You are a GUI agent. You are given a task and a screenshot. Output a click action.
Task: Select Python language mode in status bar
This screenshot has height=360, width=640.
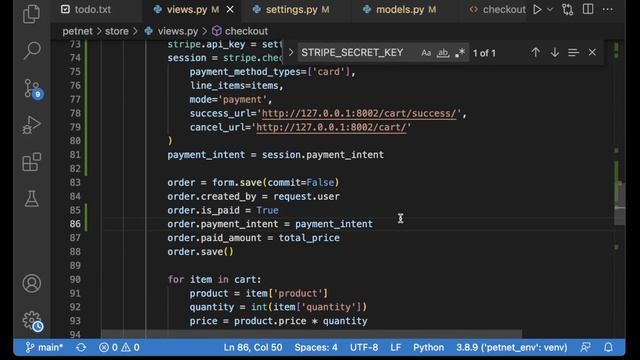pos(428,347)
